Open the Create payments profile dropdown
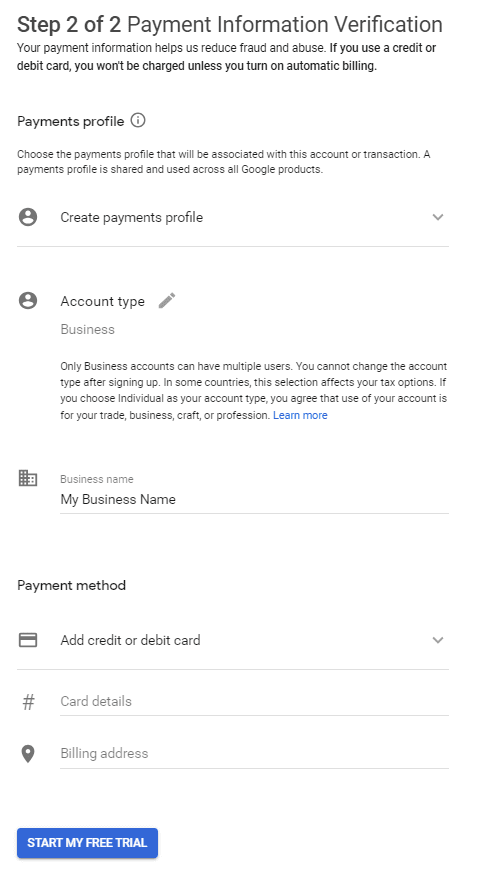This screenshot has height=869, width=479. (233, 217)
